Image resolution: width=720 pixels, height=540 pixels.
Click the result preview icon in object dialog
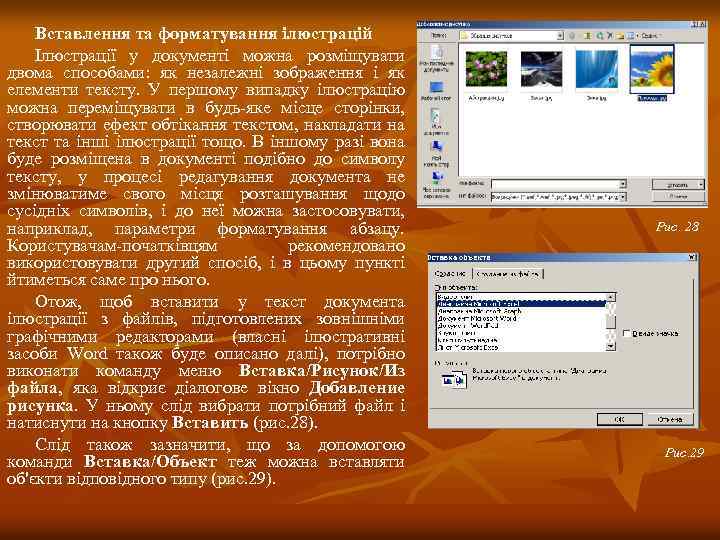(454, 380)
